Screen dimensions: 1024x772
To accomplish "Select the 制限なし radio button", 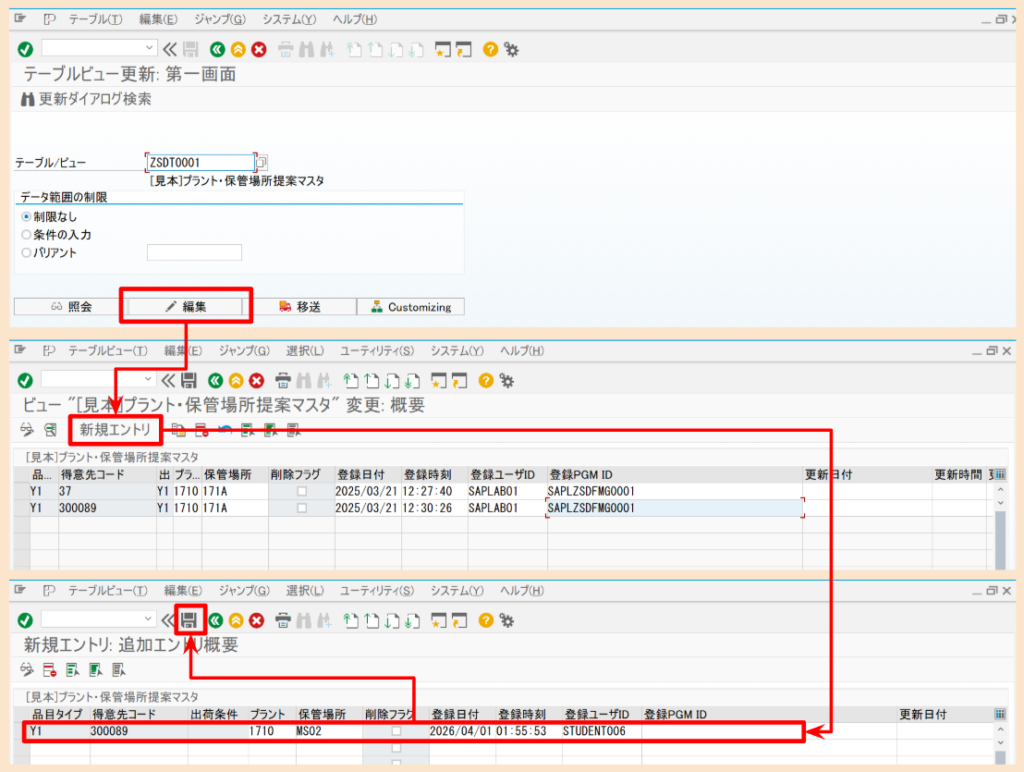I will coord(26,216).
